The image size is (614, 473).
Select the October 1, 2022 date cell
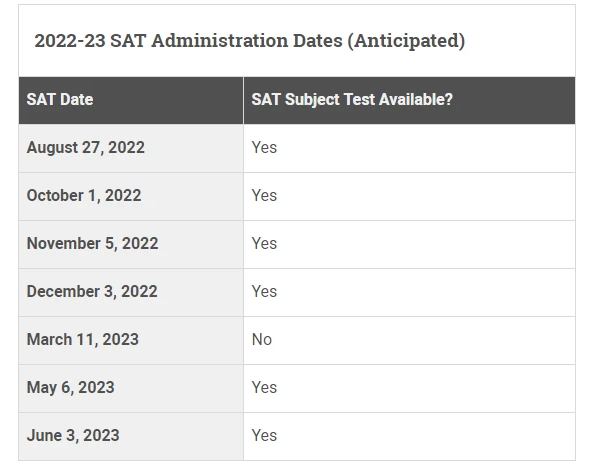pyautogui.click(x=84, y=196)
